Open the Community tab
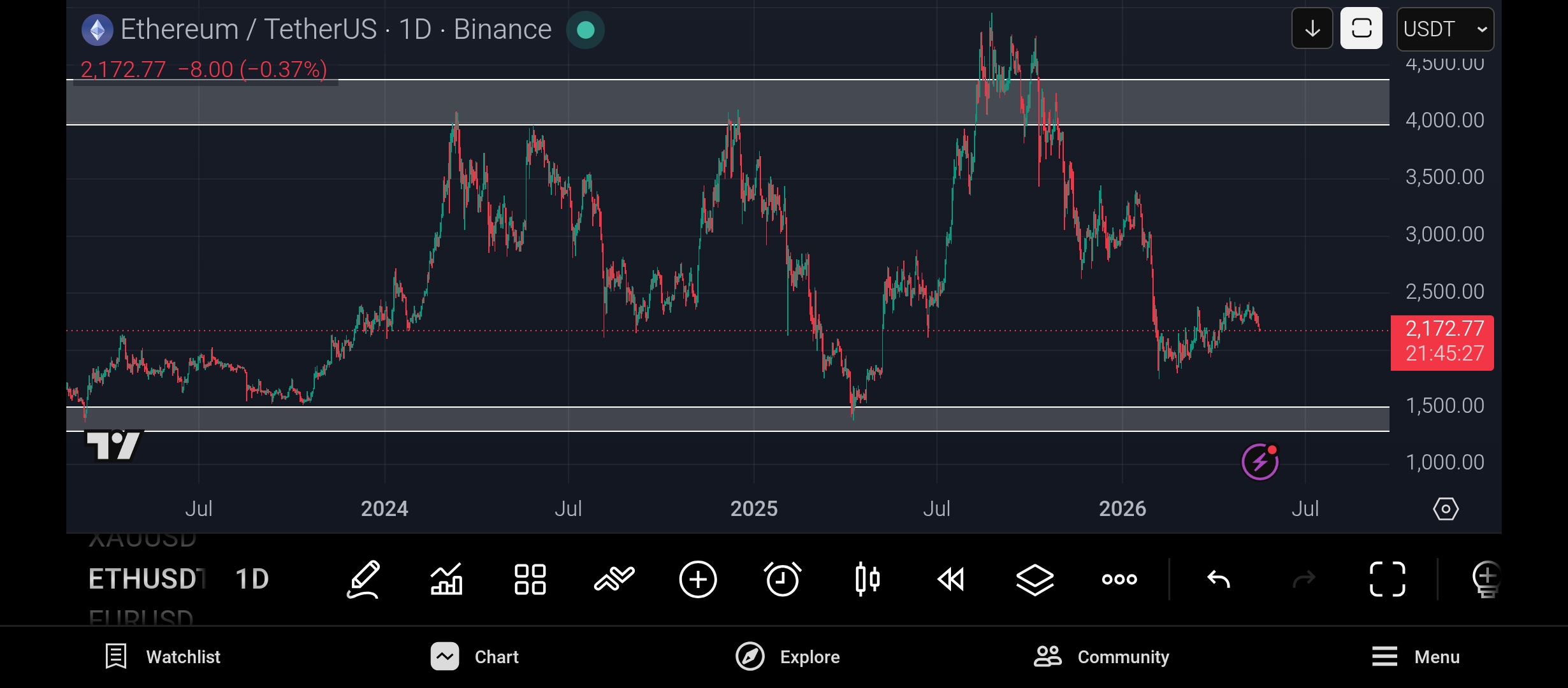 [x=1101, y=657]
